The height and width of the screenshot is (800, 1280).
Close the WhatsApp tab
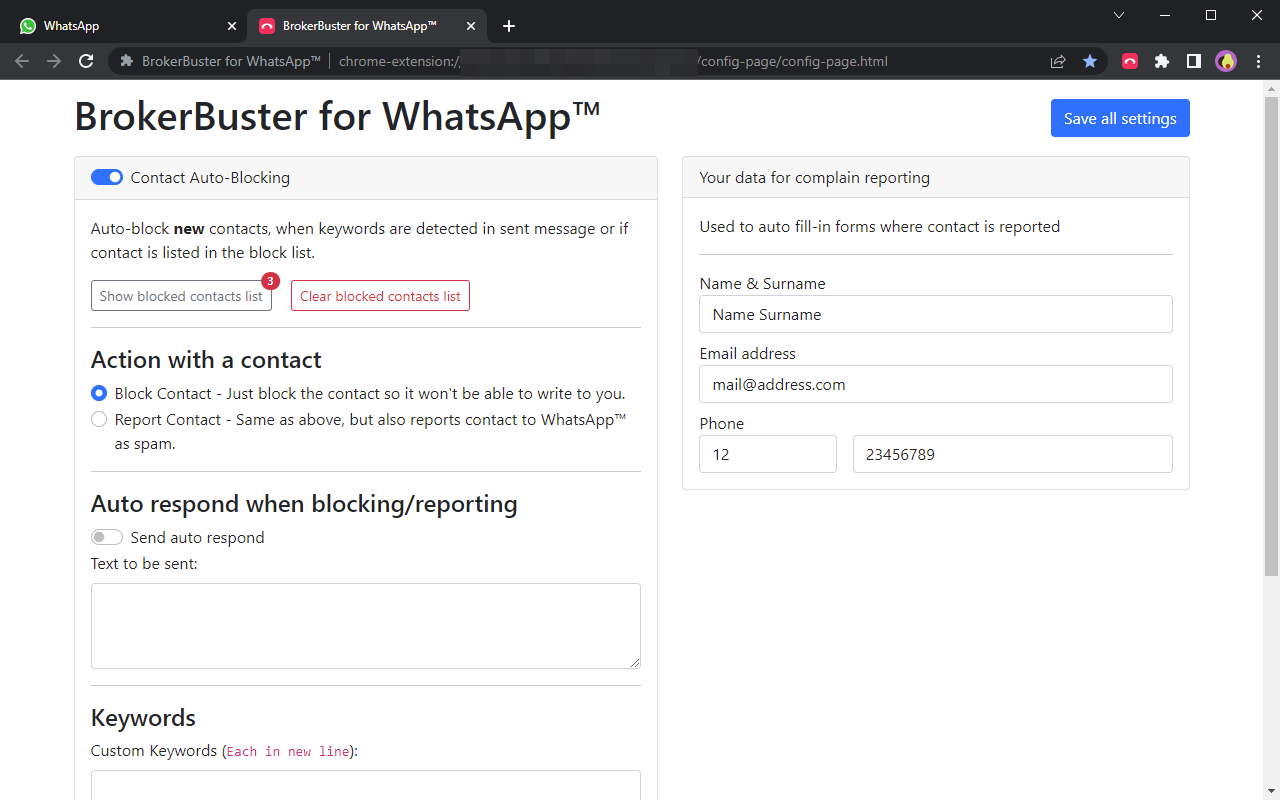[x=232, y=26]
